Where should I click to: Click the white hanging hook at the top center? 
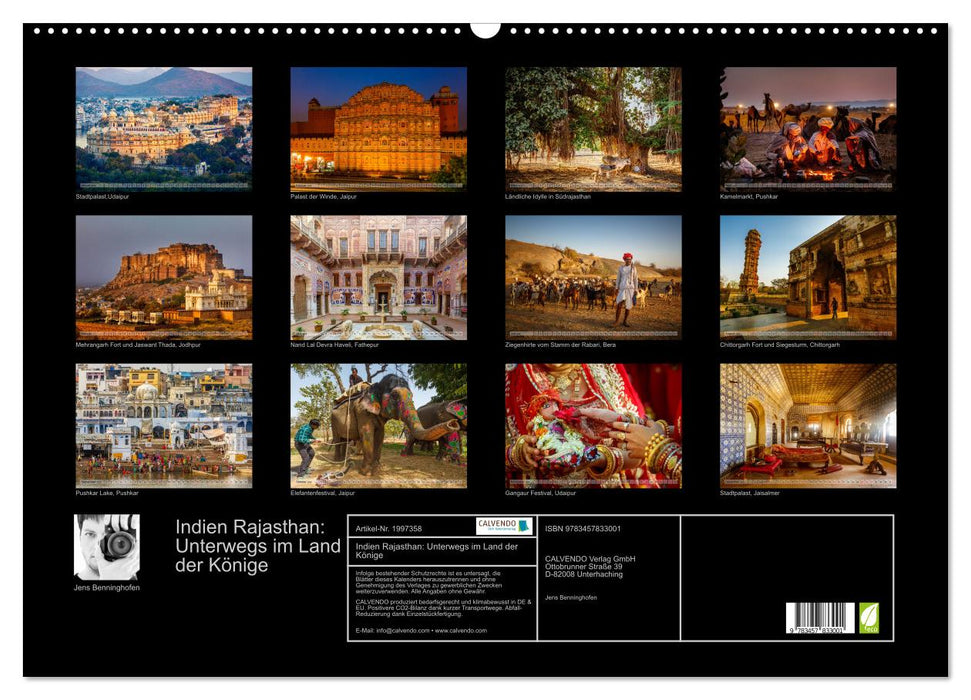pos(485,30)
